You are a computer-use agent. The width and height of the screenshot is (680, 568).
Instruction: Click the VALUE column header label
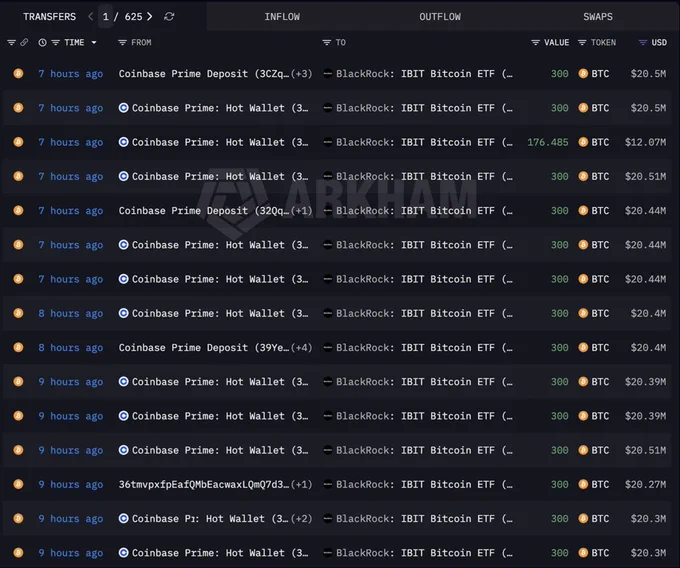[556, 42]
